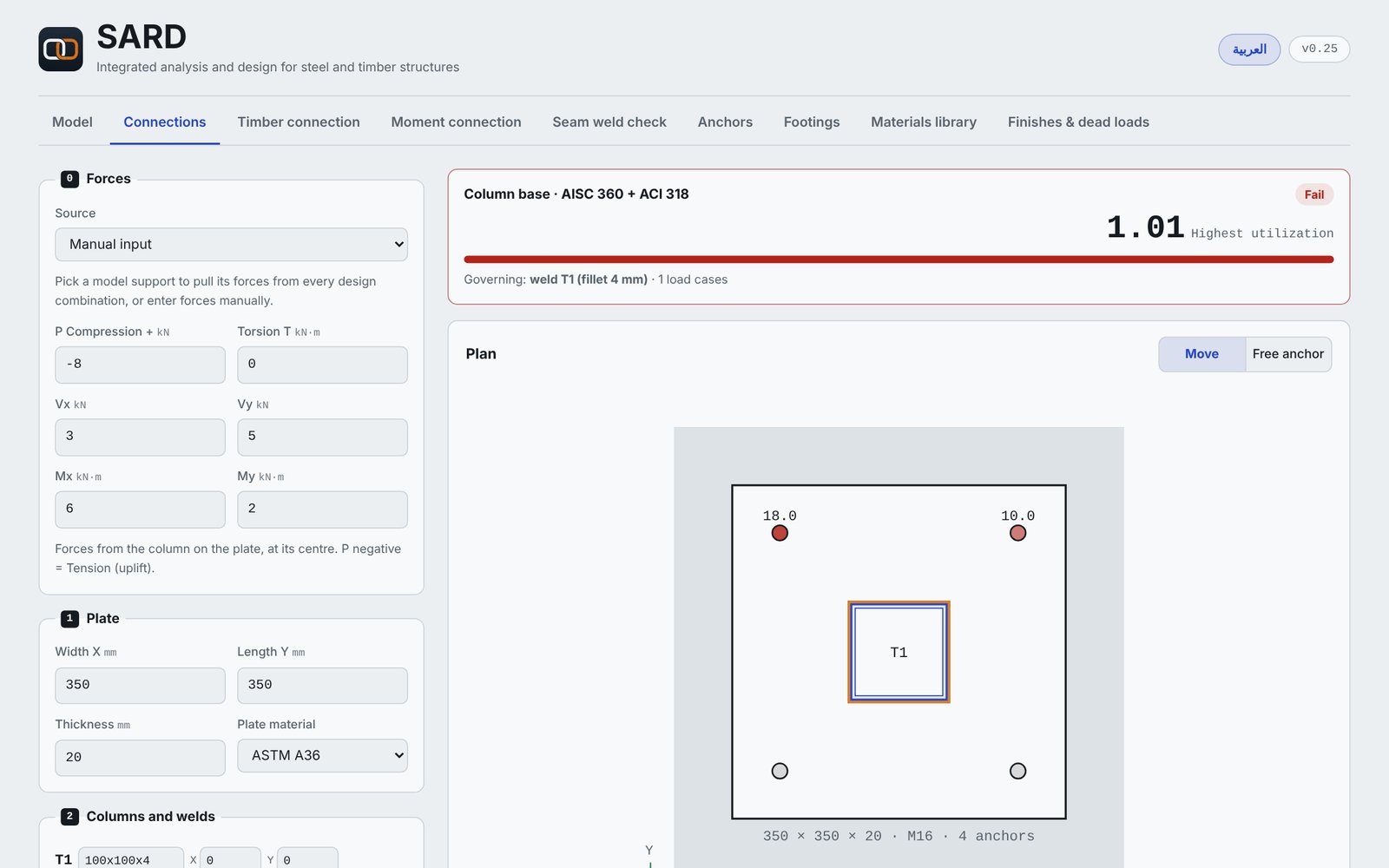The height and width of the screenshot is (868, 1389).
Task: Enable Free anchor mode
Action: [x=1288, y=354]
